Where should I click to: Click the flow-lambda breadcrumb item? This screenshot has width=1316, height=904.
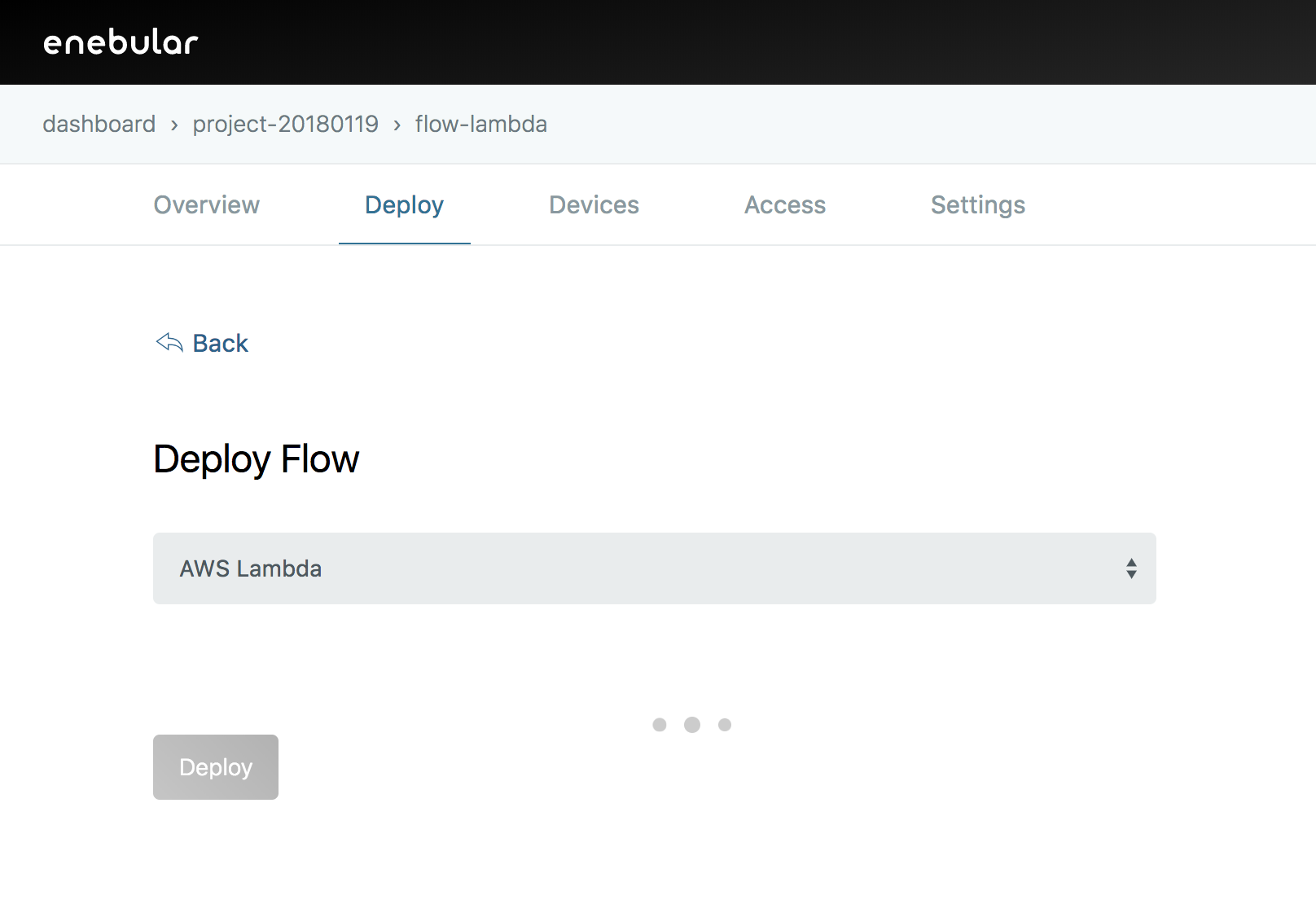pyautogui.click(x=480, y=124)
